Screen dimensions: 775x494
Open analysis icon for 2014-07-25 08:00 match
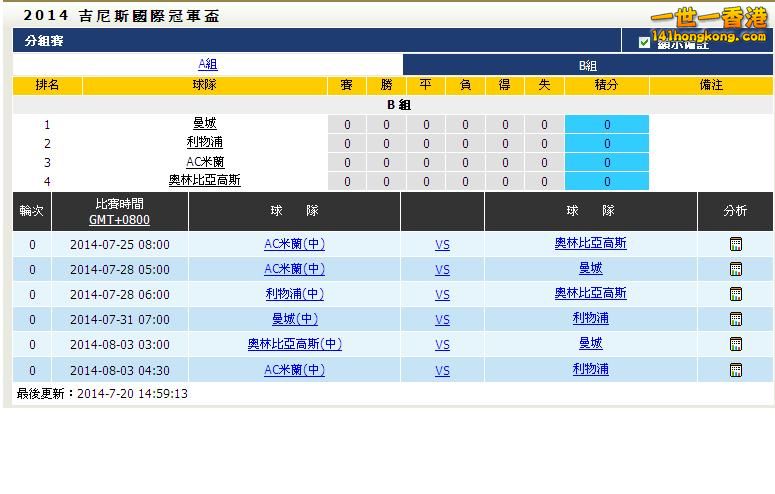736,244
